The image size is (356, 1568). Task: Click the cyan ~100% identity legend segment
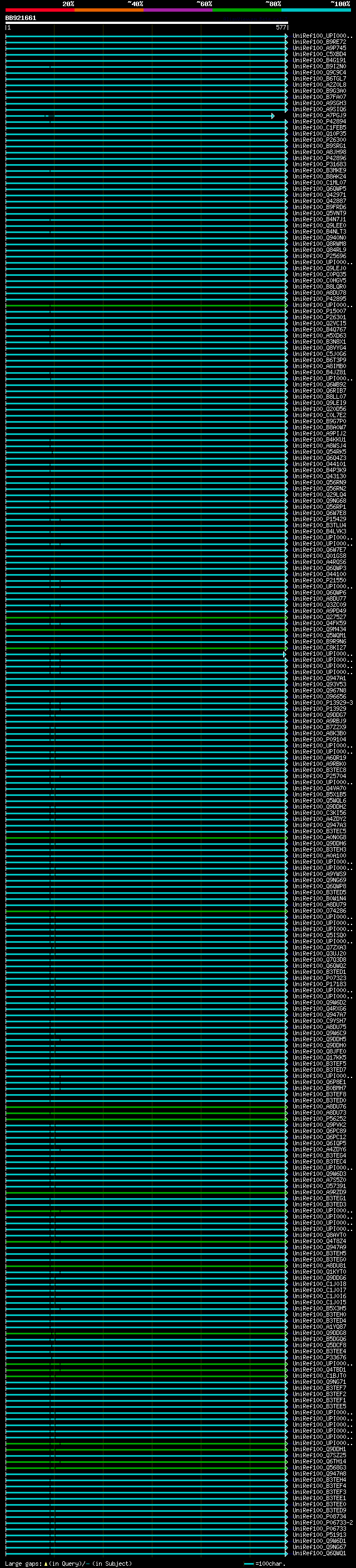pos(316,10)
